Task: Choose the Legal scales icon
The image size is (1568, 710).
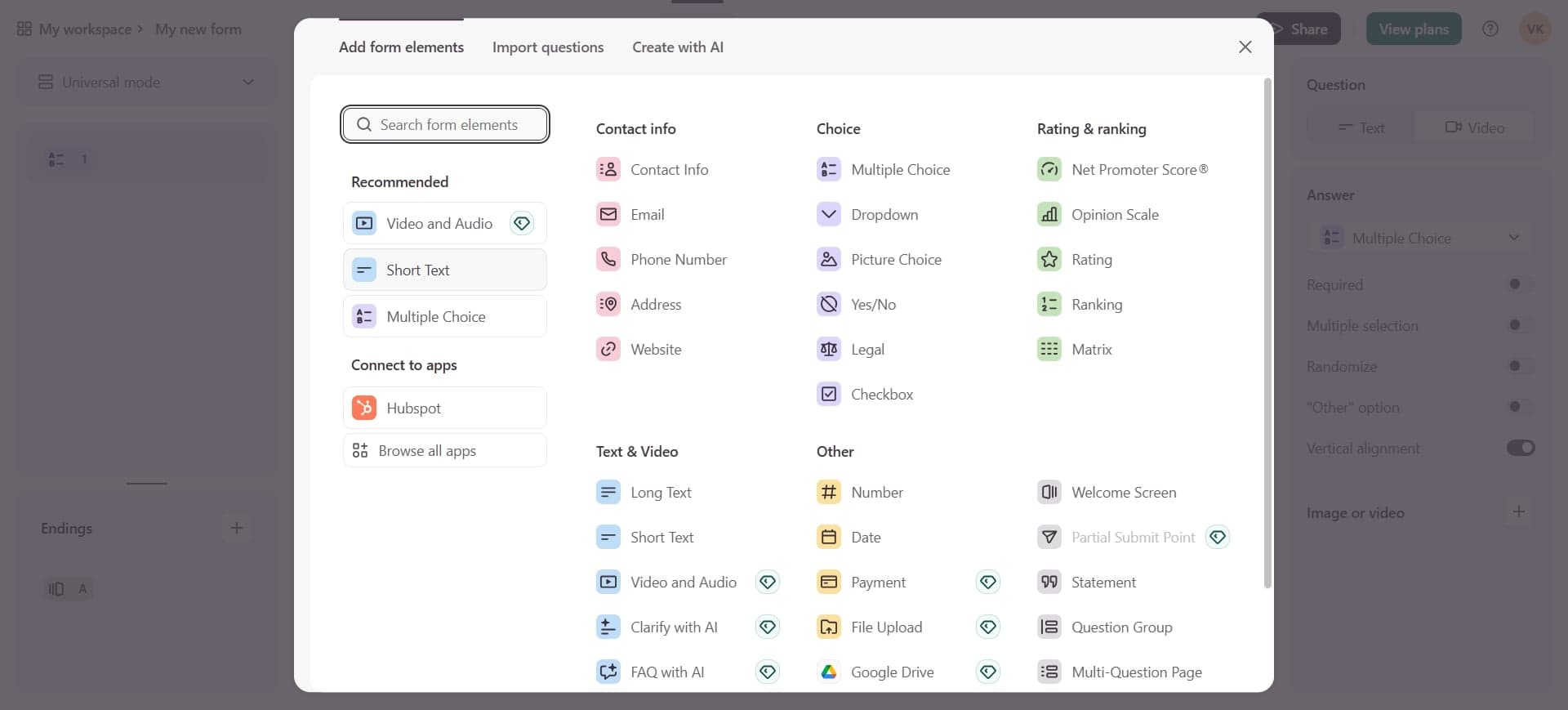Action: pyautogui.click(x=828, y=350)
